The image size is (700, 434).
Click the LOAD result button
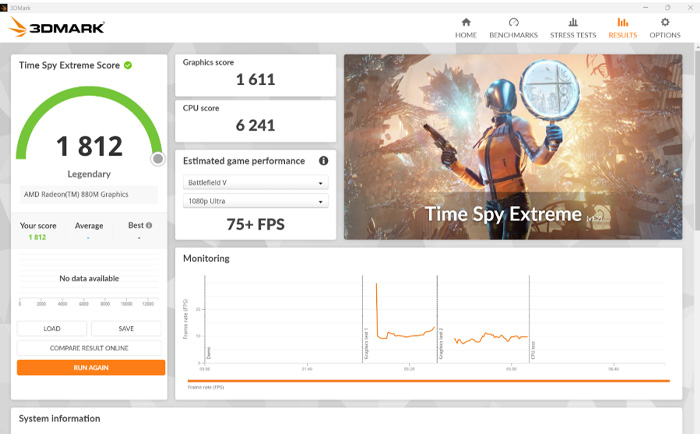[52, 328]
